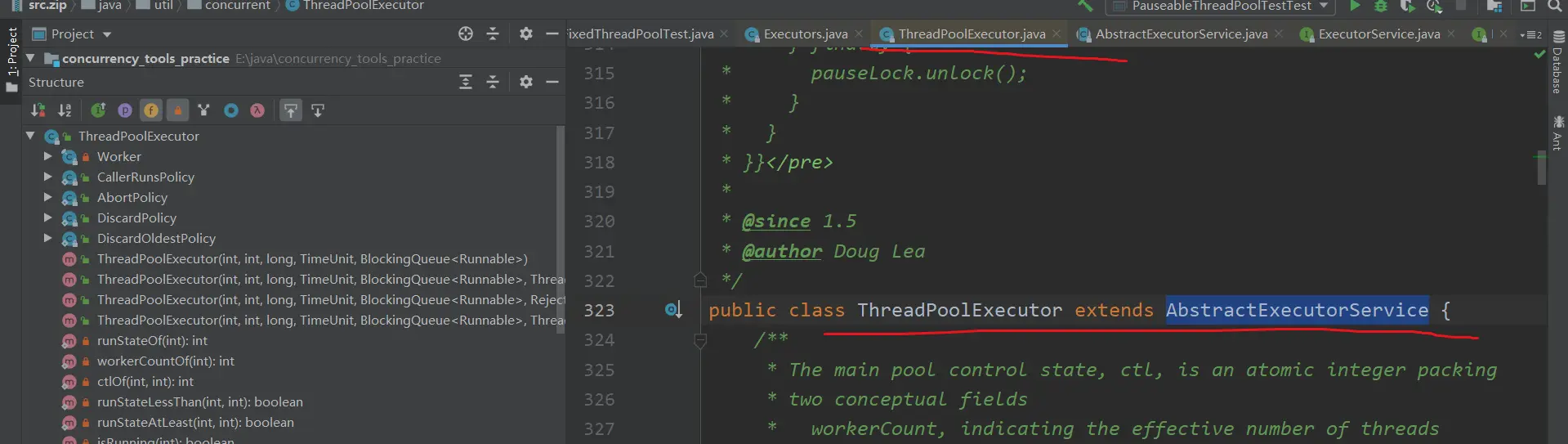Switch to Executors.java tab

click(x=805, y=34)
